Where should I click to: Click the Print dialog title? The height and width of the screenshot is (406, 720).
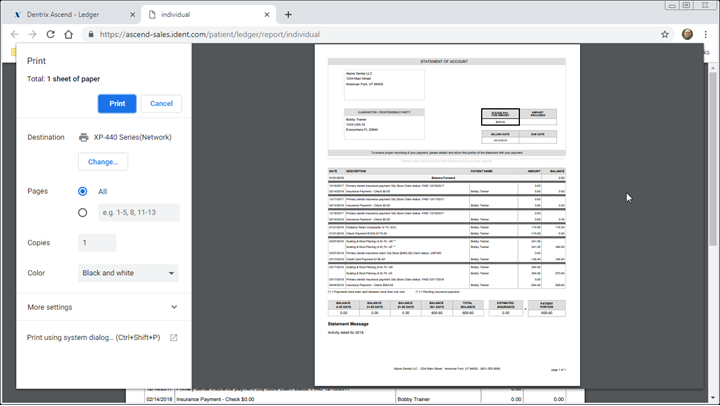[36, 61]
